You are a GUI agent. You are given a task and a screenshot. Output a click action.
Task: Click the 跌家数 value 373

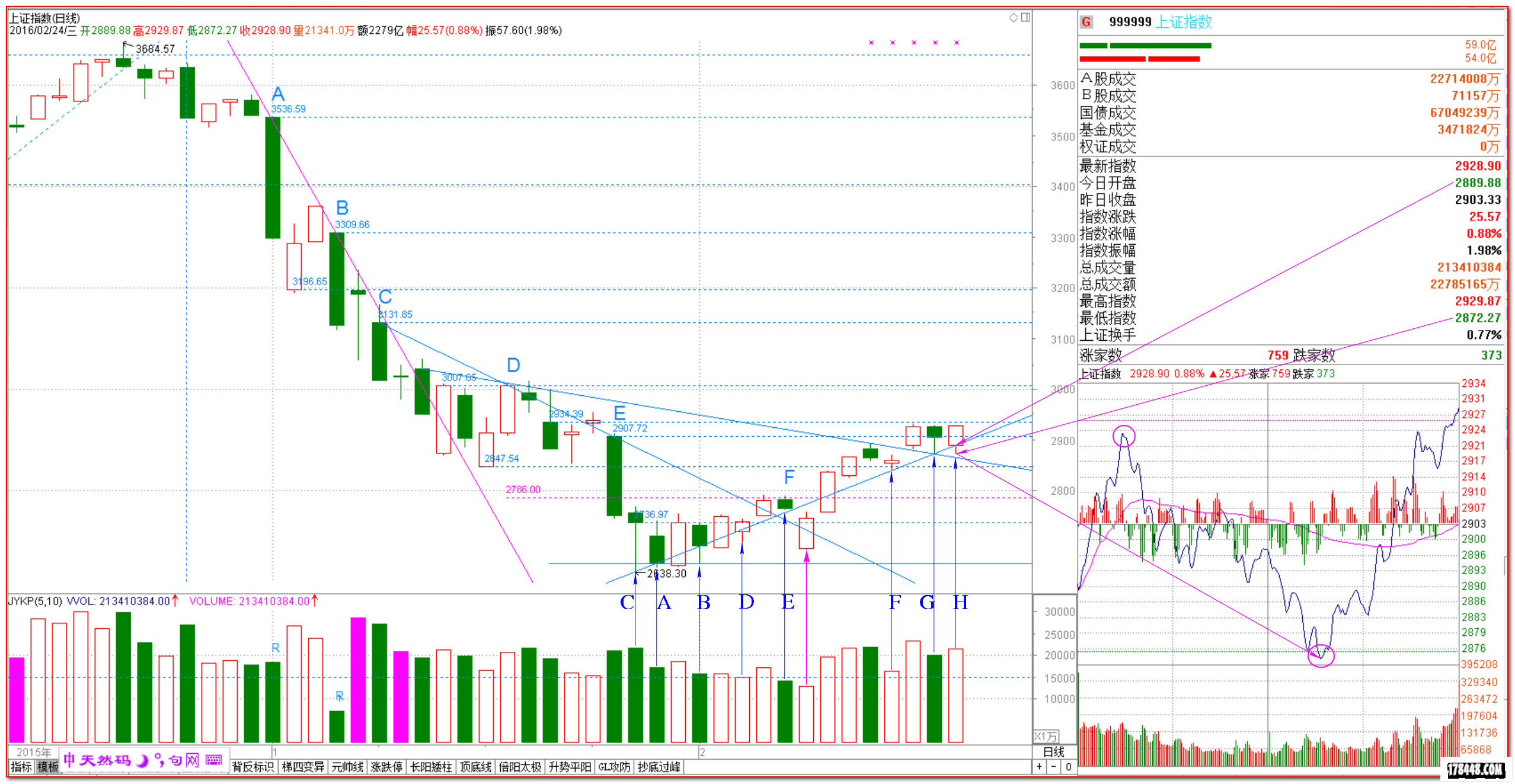(x=1491, y=355)
